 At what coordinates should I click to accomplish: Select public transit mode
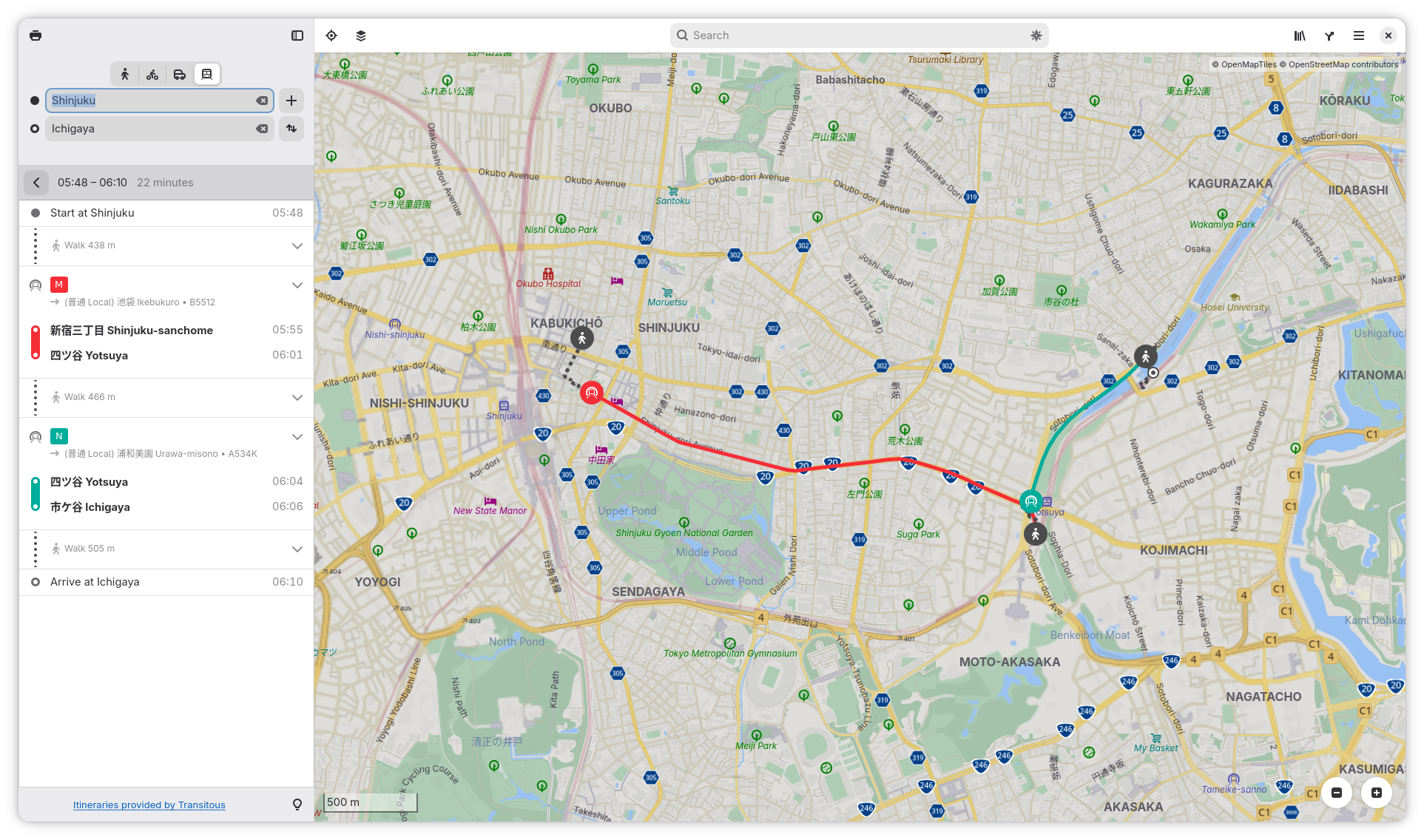[x=207, y=74]
